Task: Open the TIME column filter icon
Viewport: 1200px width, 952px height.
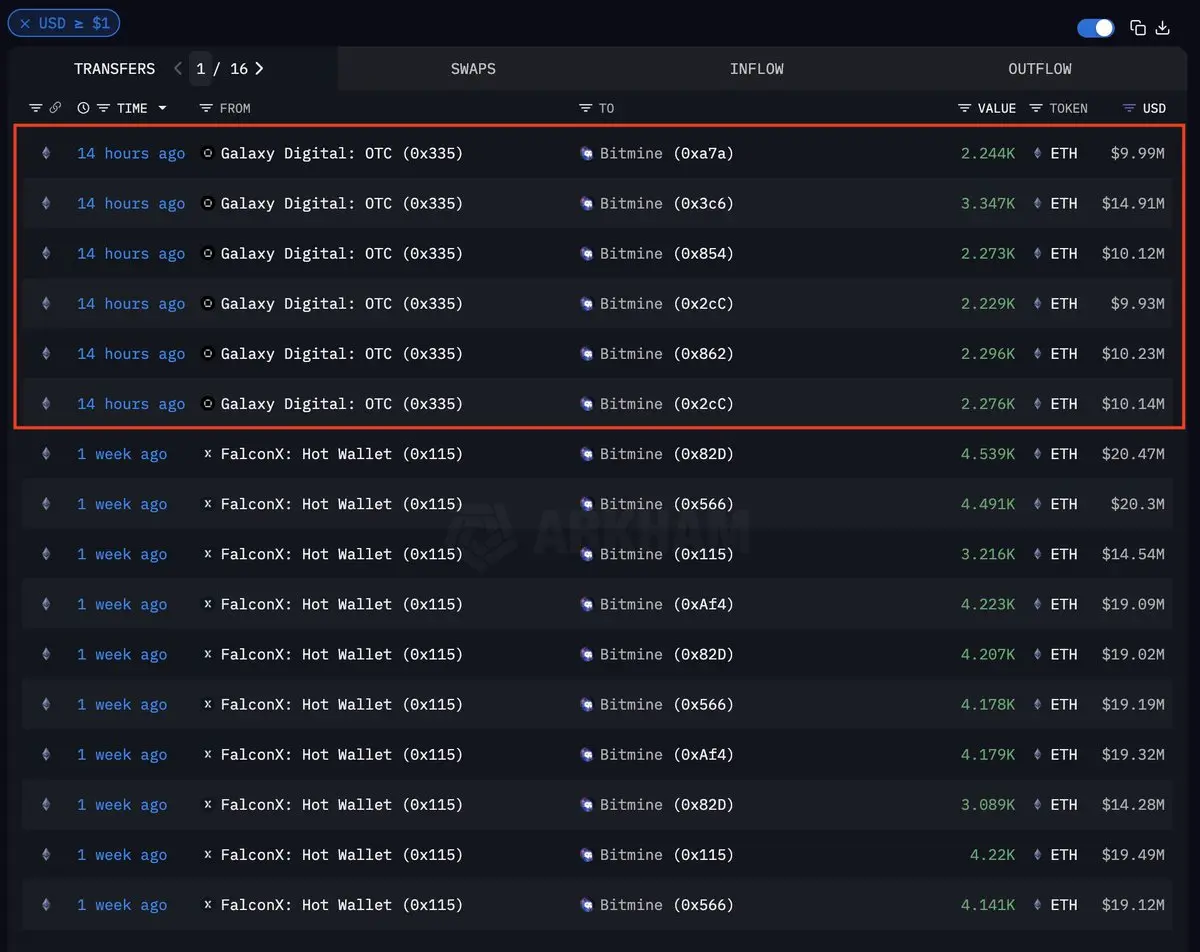Action: (103, 108)
